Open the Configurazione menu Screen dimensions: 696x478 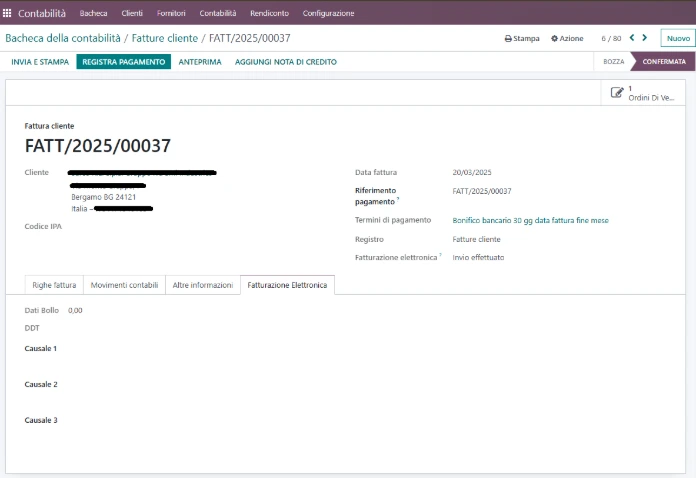(x=328, y=13)
